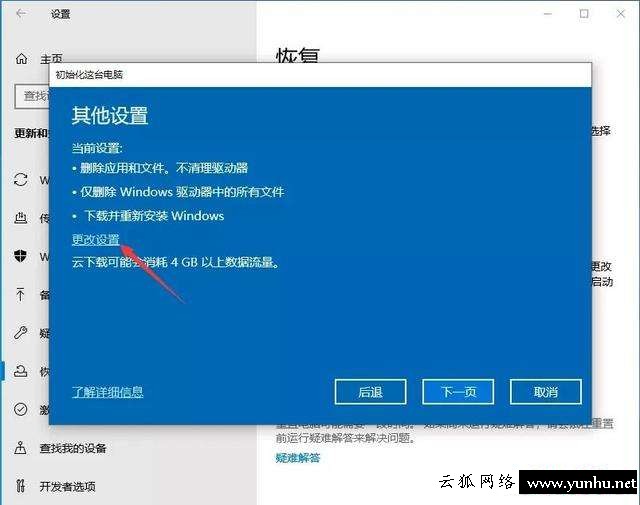Screen dimensions: 640x505
Task: Click the back arrow in Settings window
Action: (21, 13)
